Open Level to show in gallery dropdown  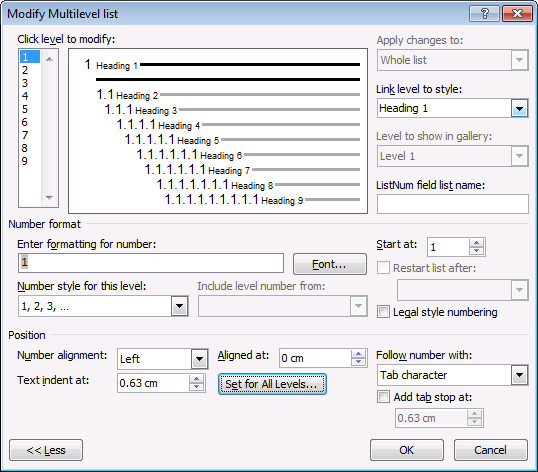[x=519, y=156]
